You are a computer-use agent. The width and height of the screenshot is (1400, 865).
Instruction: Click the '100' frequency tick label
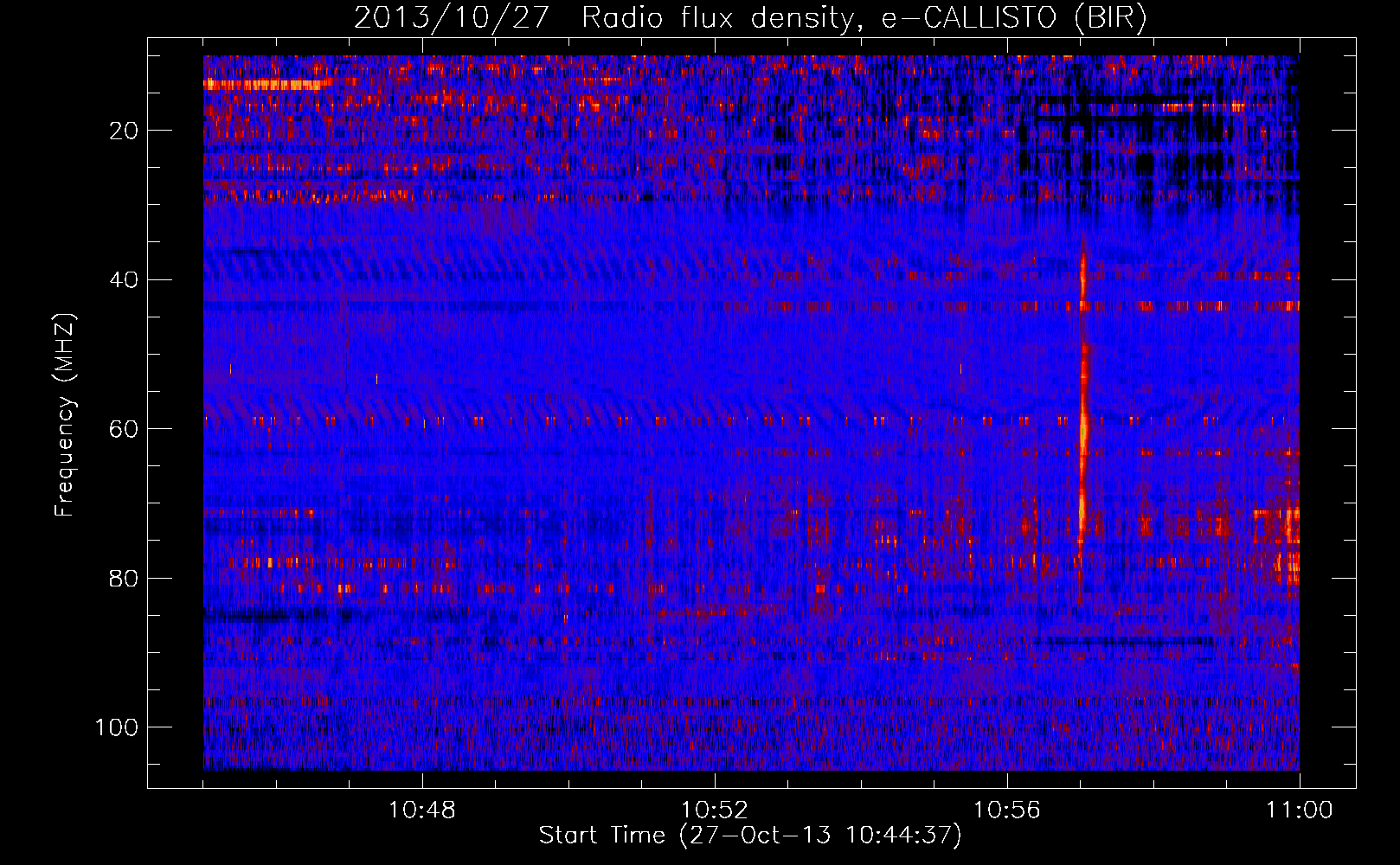point(117,727)
